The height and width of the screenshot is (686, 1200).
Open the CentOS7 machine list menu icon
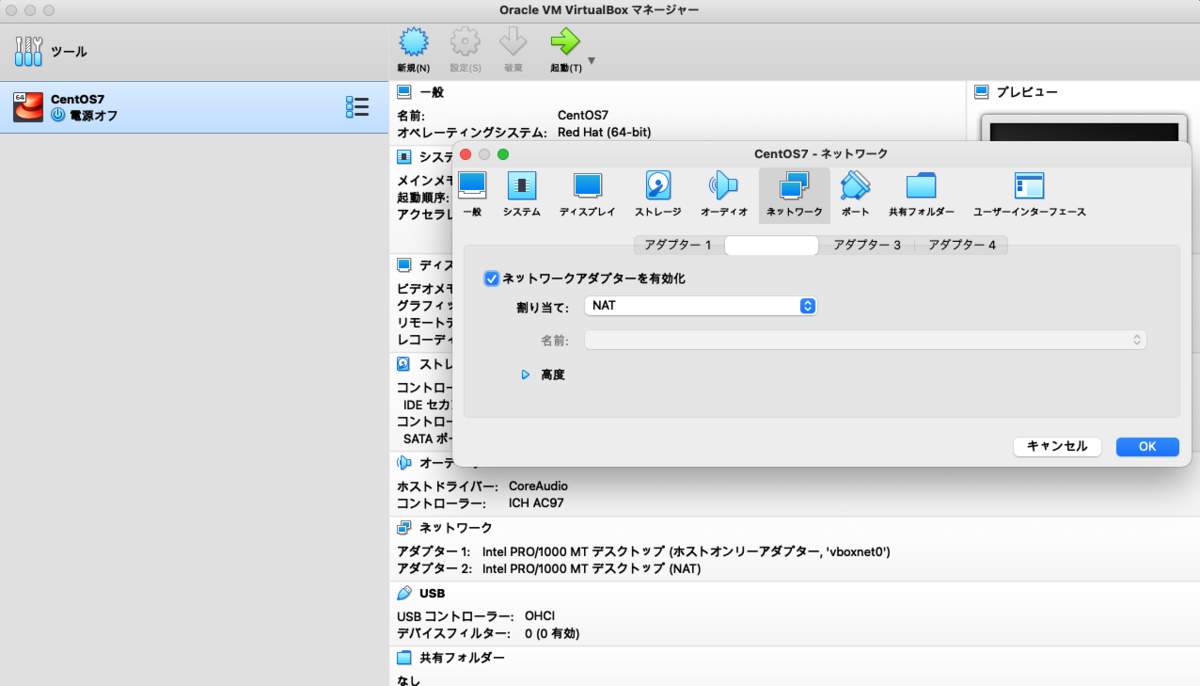(x=357, y=107)
